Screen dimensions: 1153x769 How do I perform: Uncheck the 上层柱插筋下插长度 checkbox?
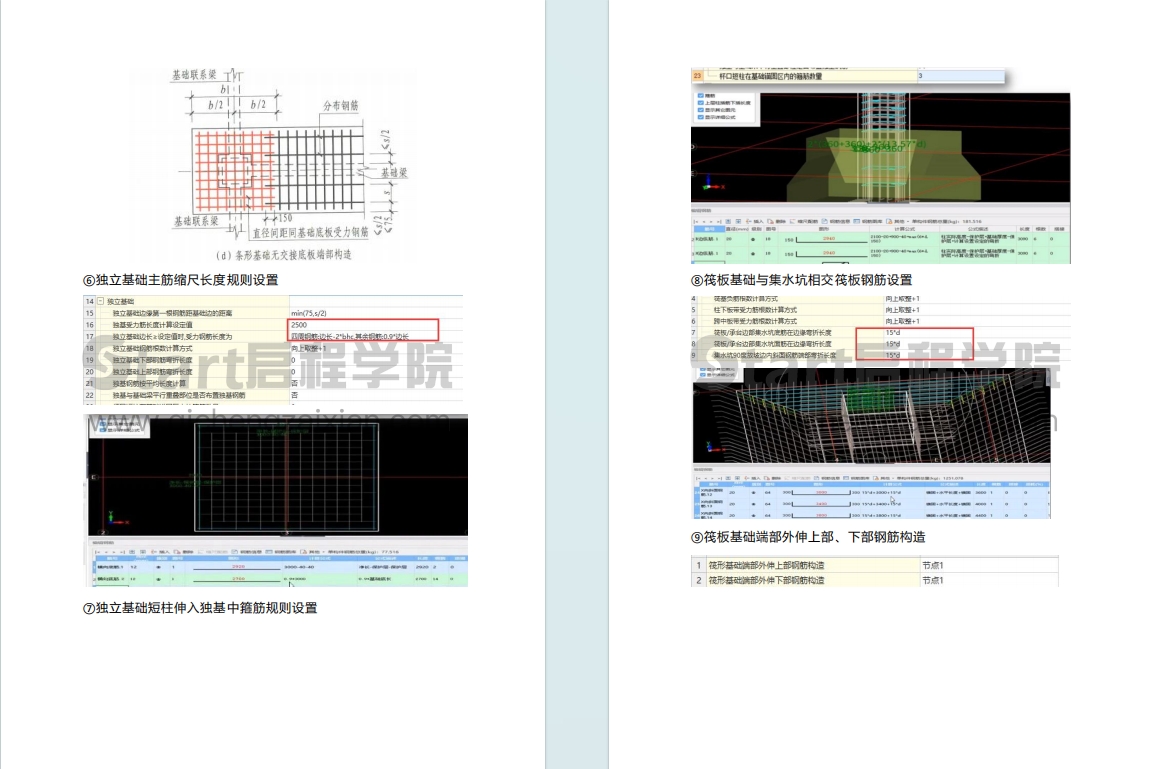coord(699,104)
